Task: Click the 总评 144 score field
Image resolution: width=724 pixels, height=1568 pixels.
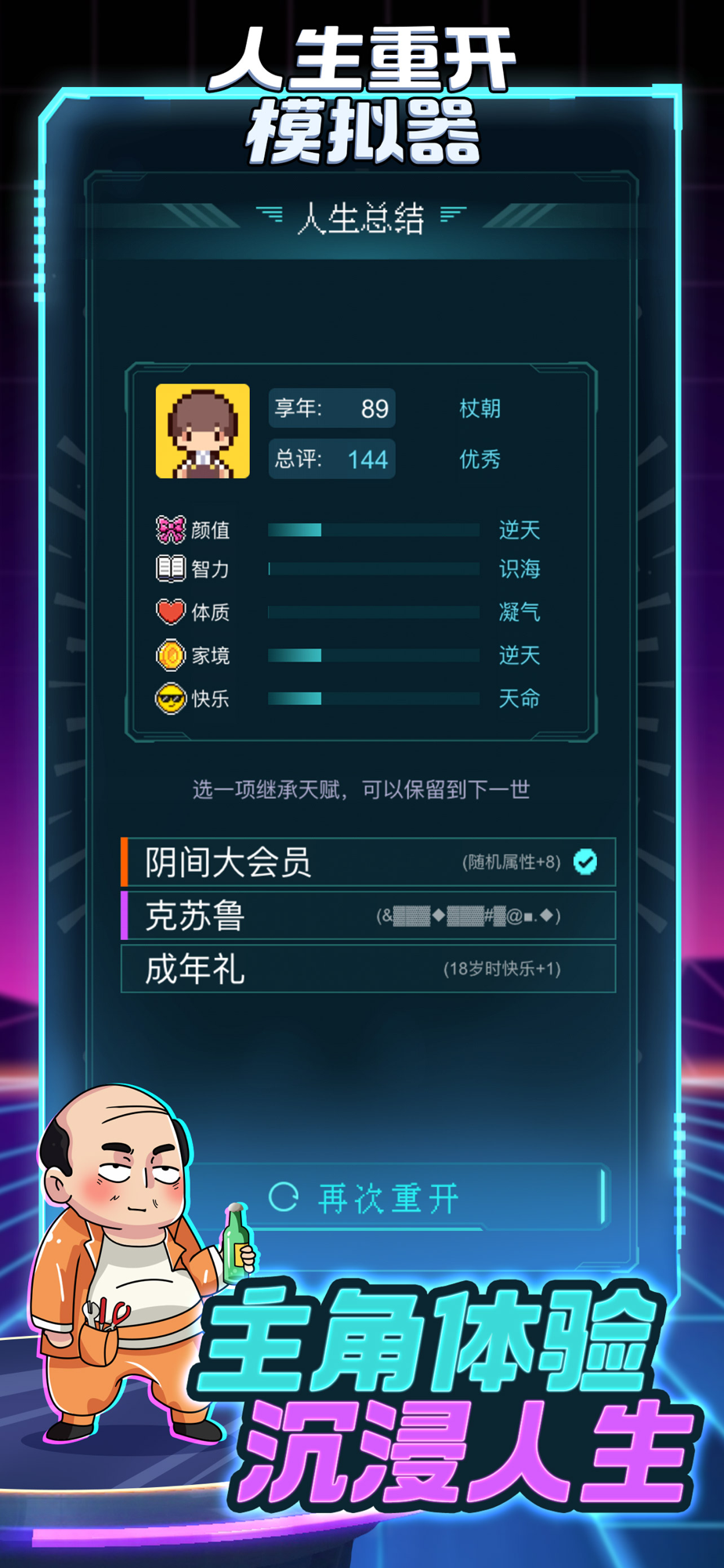Action: click(332, 459)
